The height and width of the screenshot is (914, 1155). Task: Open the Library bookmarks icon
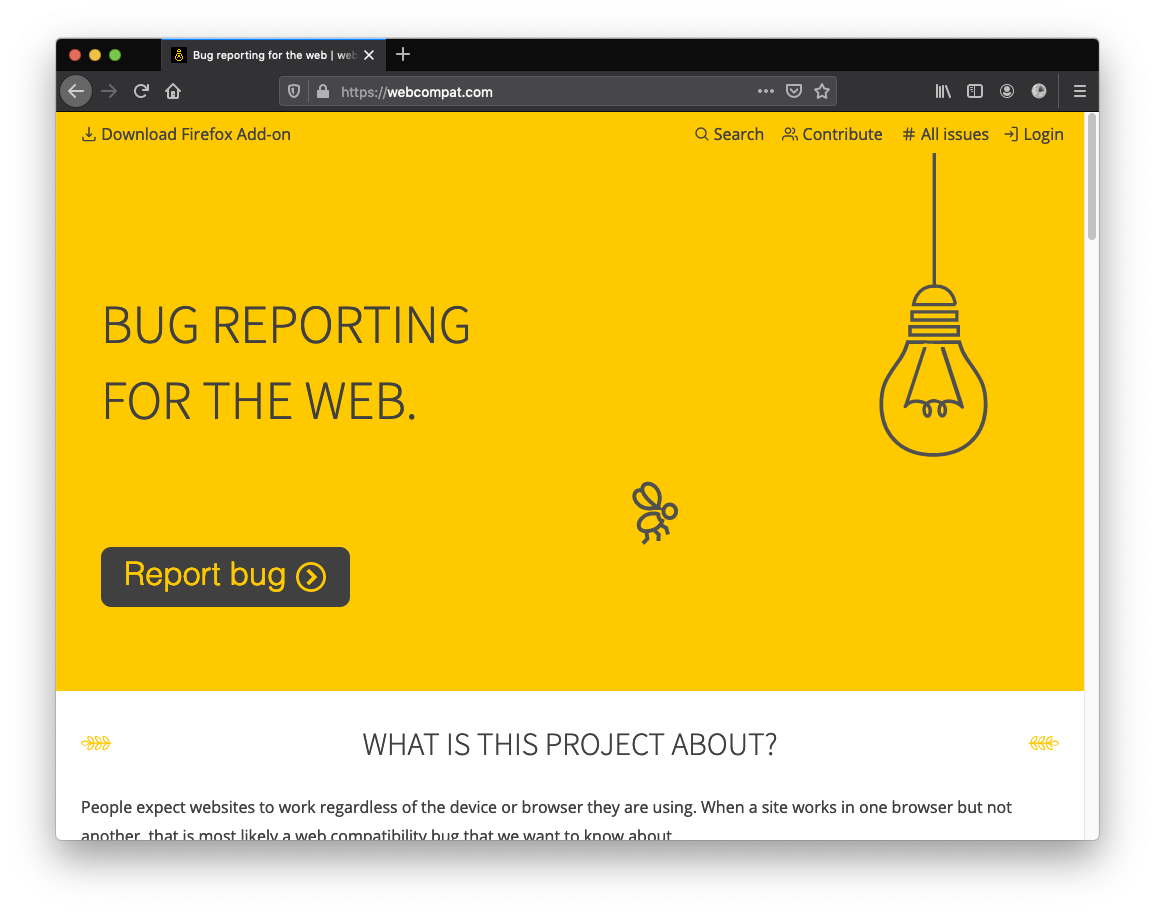pos(943,91)
